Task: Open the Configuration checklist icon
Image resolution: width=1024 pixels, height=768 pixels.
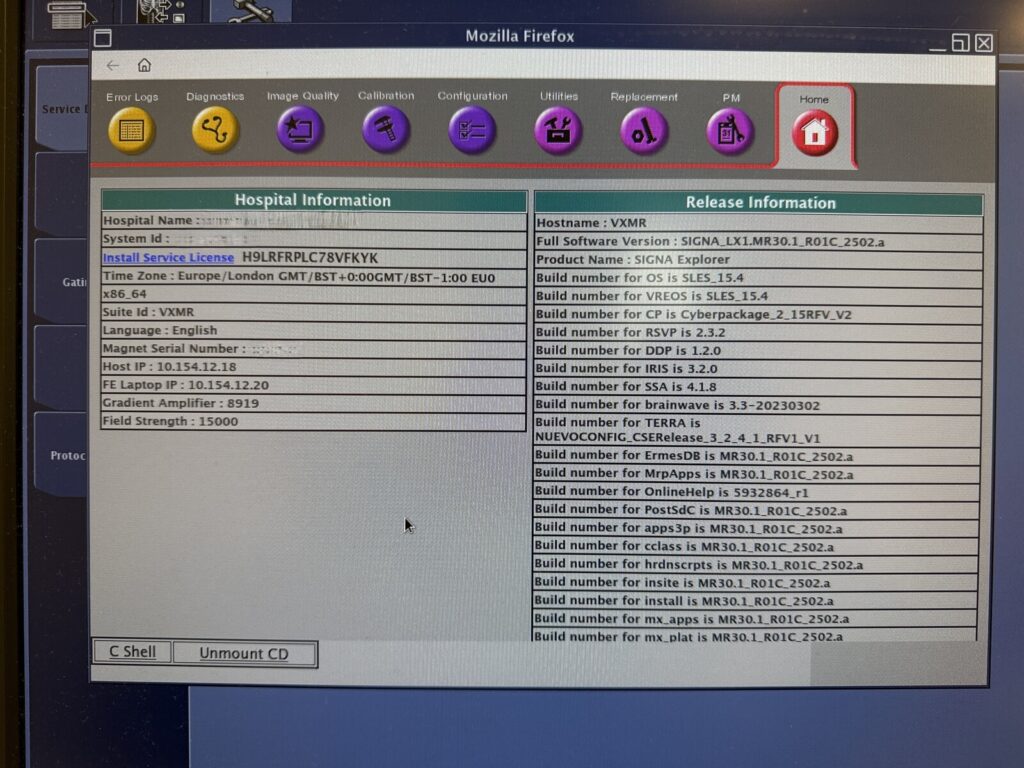Action: [472, 130]
